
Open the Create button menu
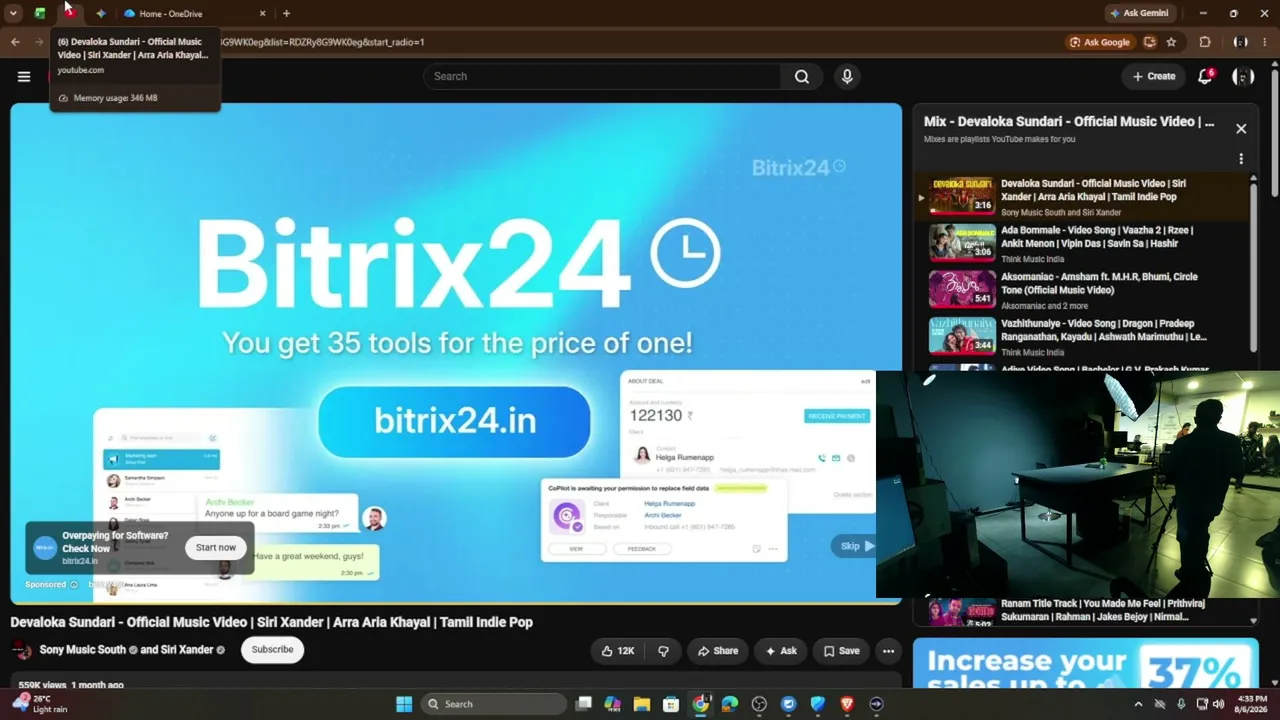pyautogui.click(x=1153, y=76)
